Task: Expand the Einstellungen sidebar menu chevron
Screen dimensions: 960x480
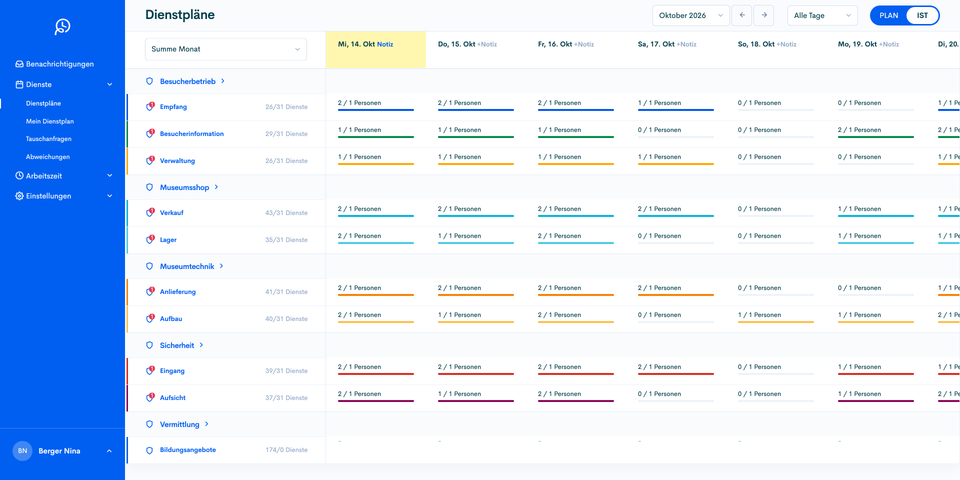Action: pos(110,197)
